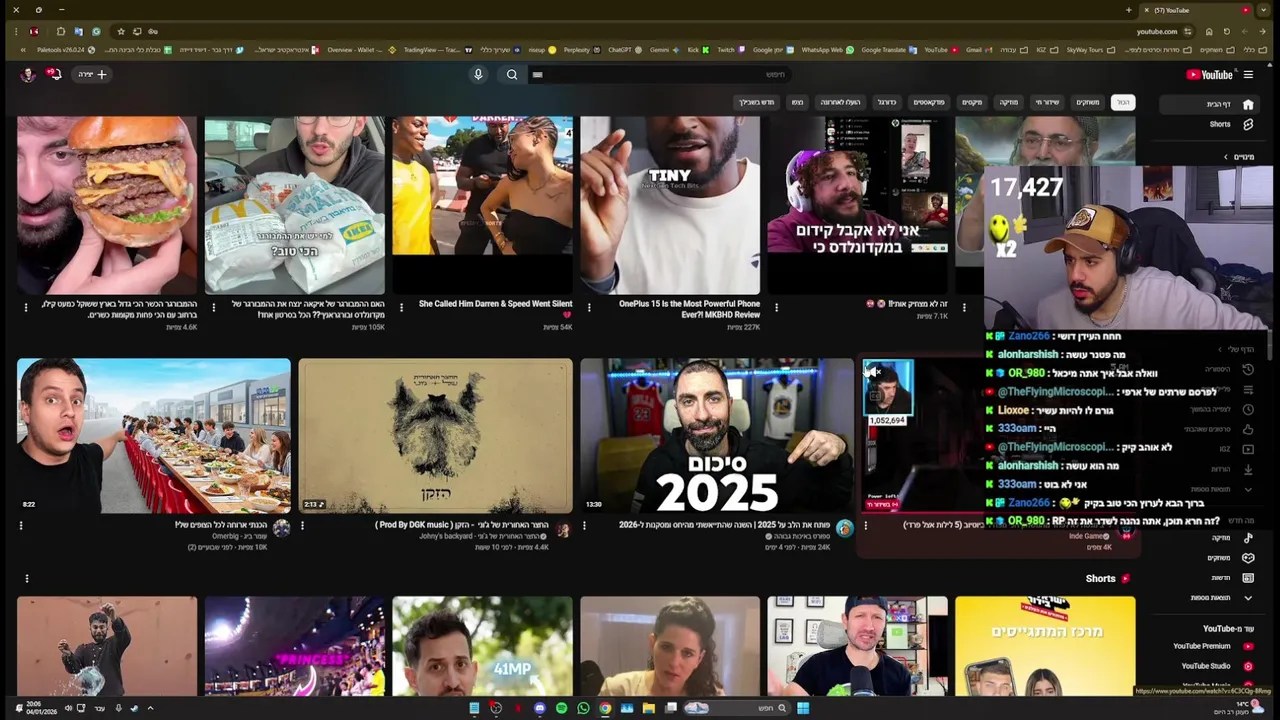
Task: Click the browser home button
Action: click(x=1209, y=31)
